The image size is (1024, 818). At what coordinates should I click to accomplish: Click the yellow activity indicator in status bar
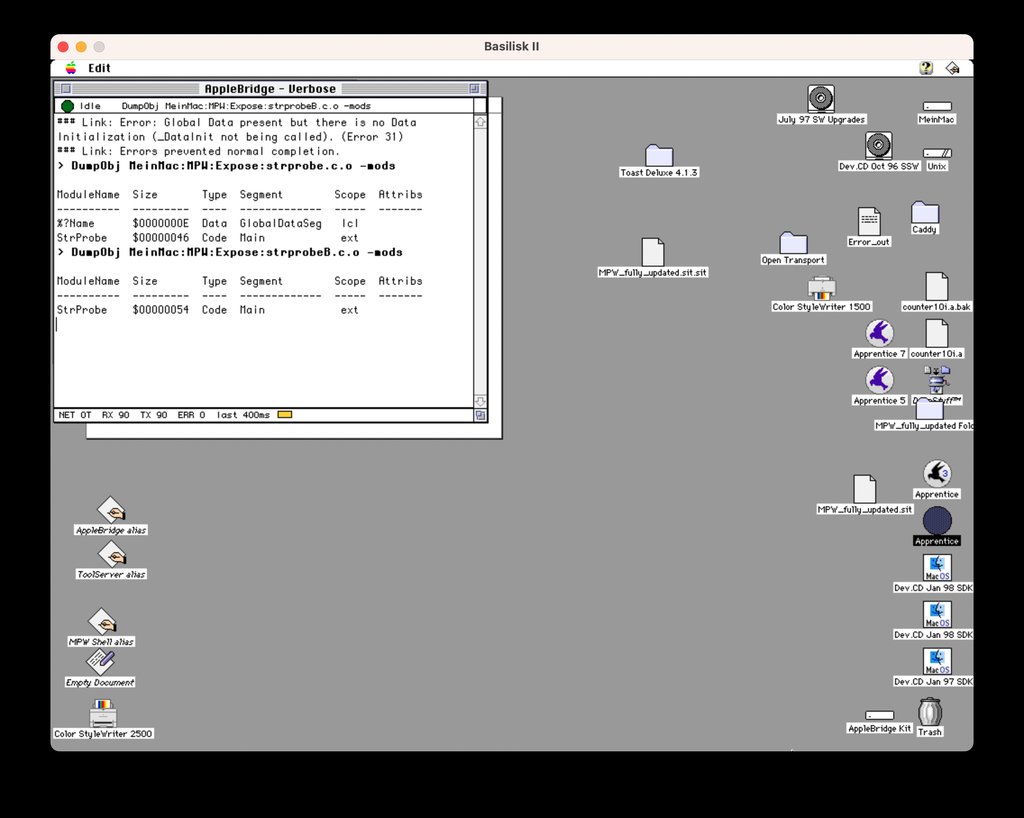[x=285, y=415]
